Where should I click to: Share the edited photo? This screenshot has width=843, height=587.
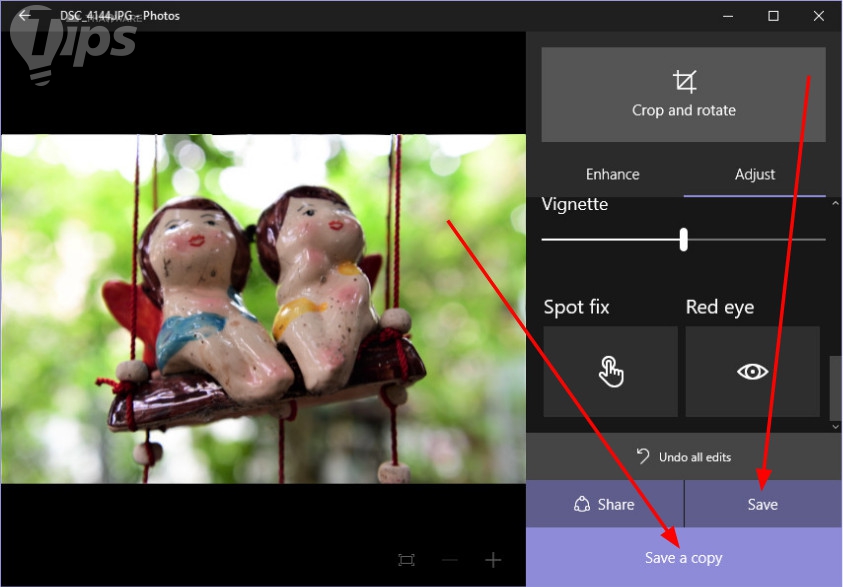[x=604, y=504]
